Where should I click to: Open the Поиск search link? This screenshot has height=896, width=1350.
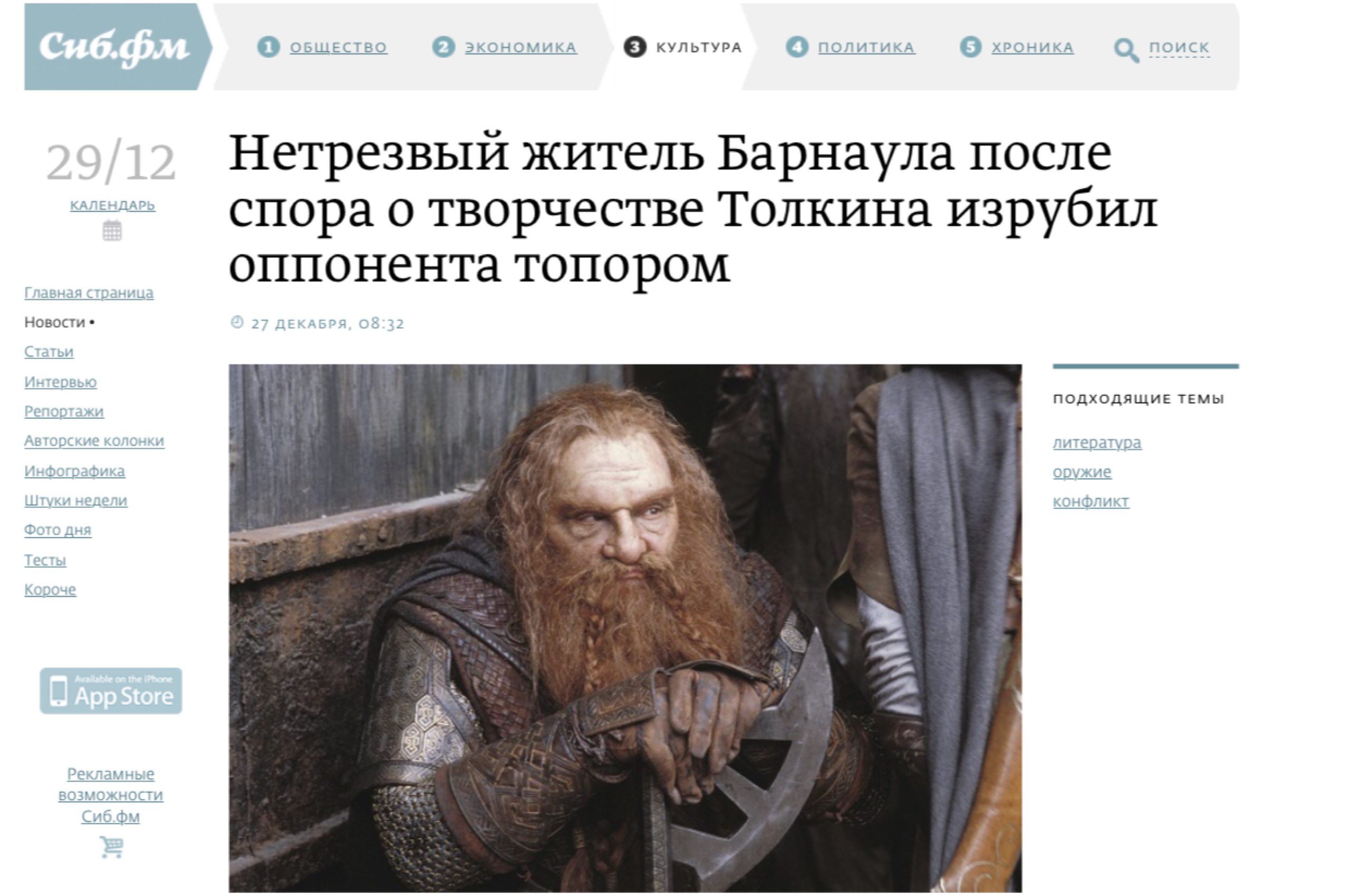pos(1179,47)
